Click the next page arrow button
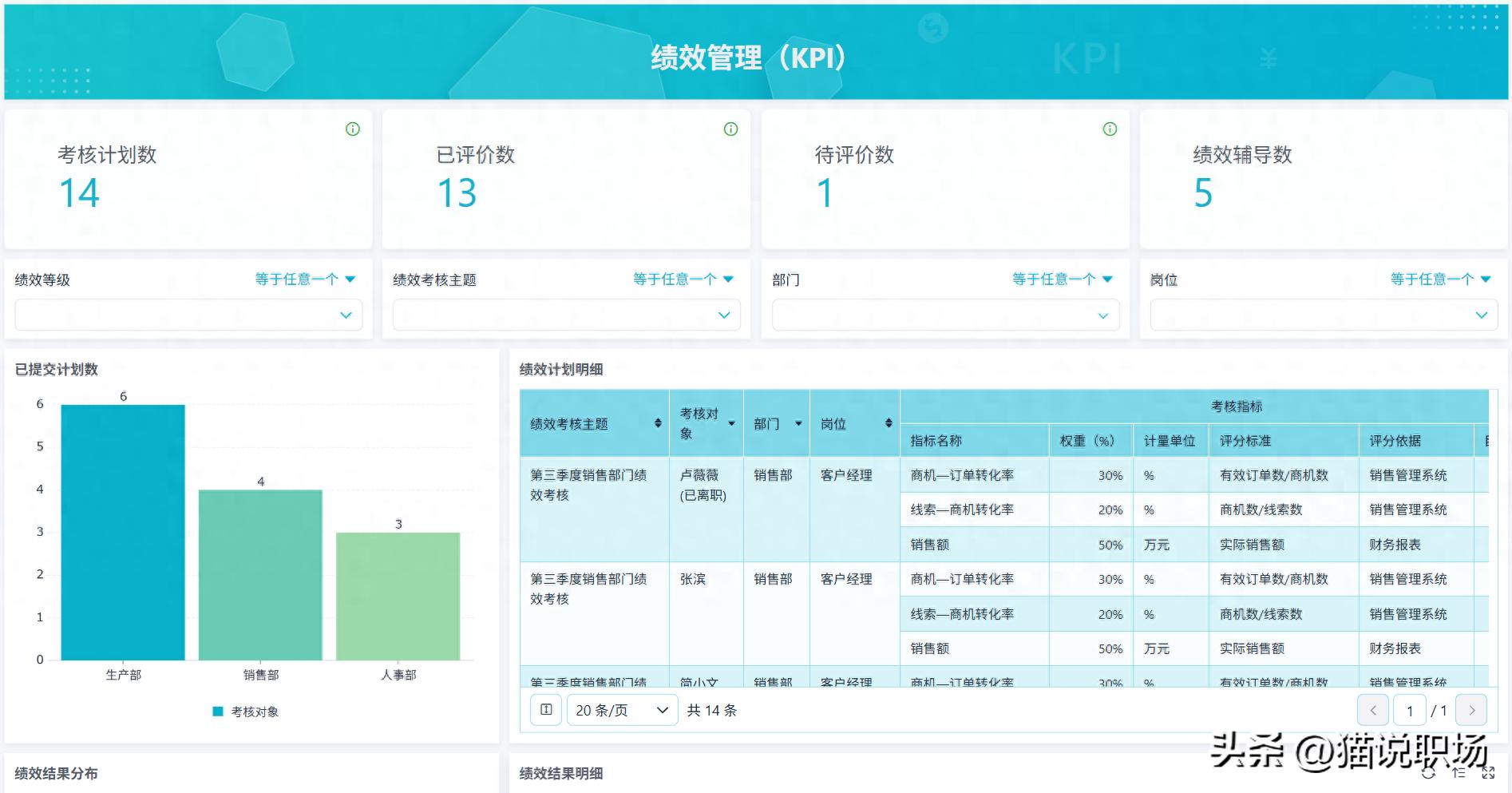The height and width of the screenshot is (793, 1512). (1471, 709)
